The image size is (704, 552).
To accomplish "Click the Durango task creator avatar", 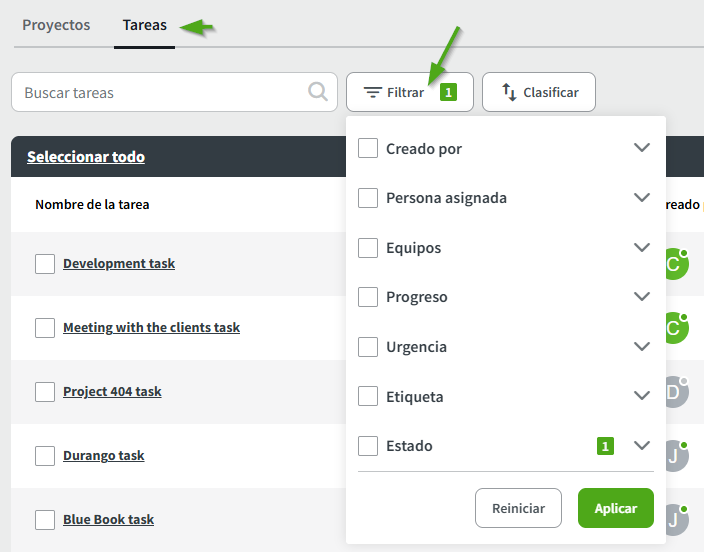I will (x=675, y=456).
